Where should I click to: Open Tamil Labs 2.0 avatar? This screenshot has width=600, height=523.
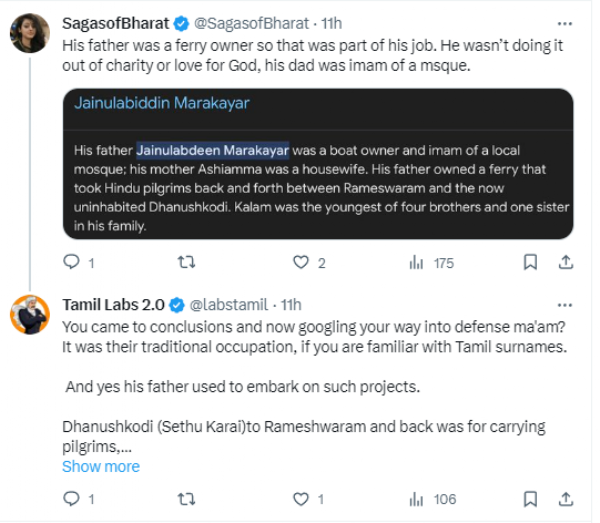coord(30,314)
